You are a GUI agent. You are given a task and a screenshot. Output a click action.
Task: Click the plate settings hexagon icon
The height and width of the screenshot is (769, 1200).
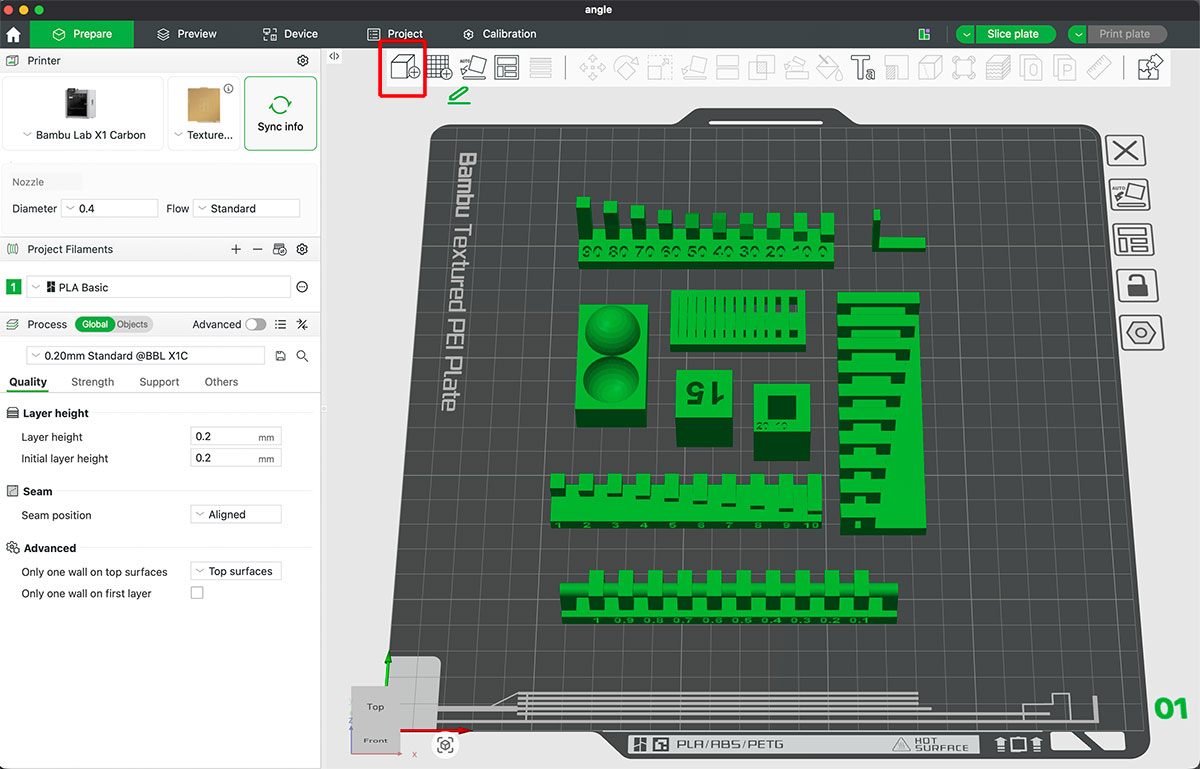point(1140,332)
